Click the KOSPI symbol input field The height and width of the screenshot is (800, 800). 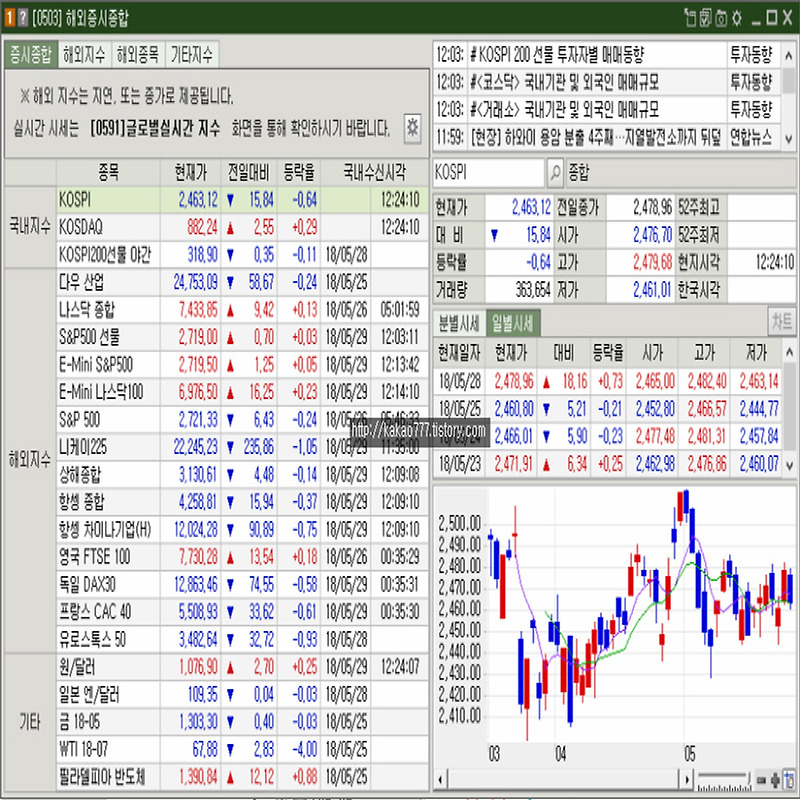coord(489,172)
